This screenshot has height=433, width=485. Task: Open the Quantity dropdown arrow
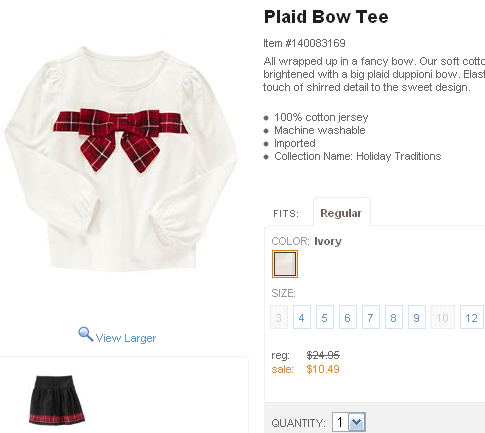(x=357, y=422)
